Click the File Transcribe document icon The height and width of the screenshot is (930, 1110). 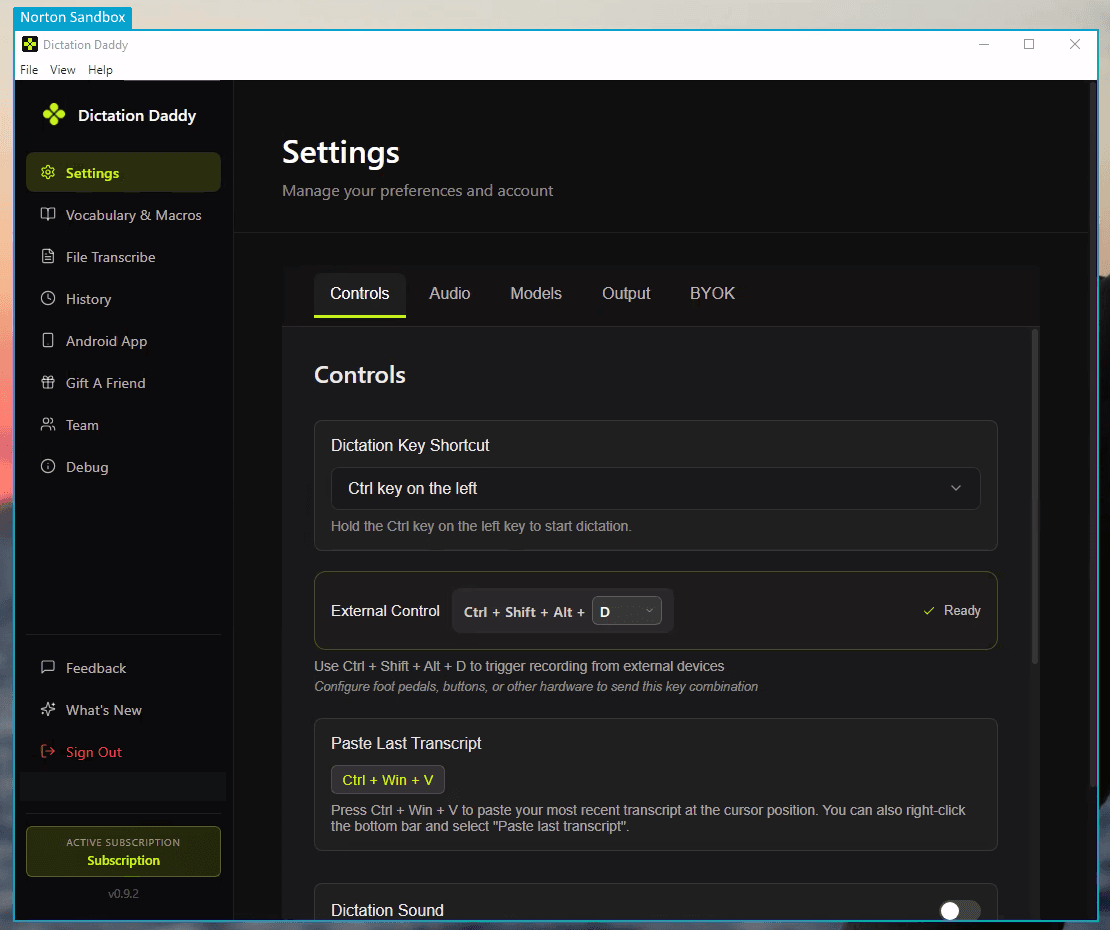tap(47, 256)
